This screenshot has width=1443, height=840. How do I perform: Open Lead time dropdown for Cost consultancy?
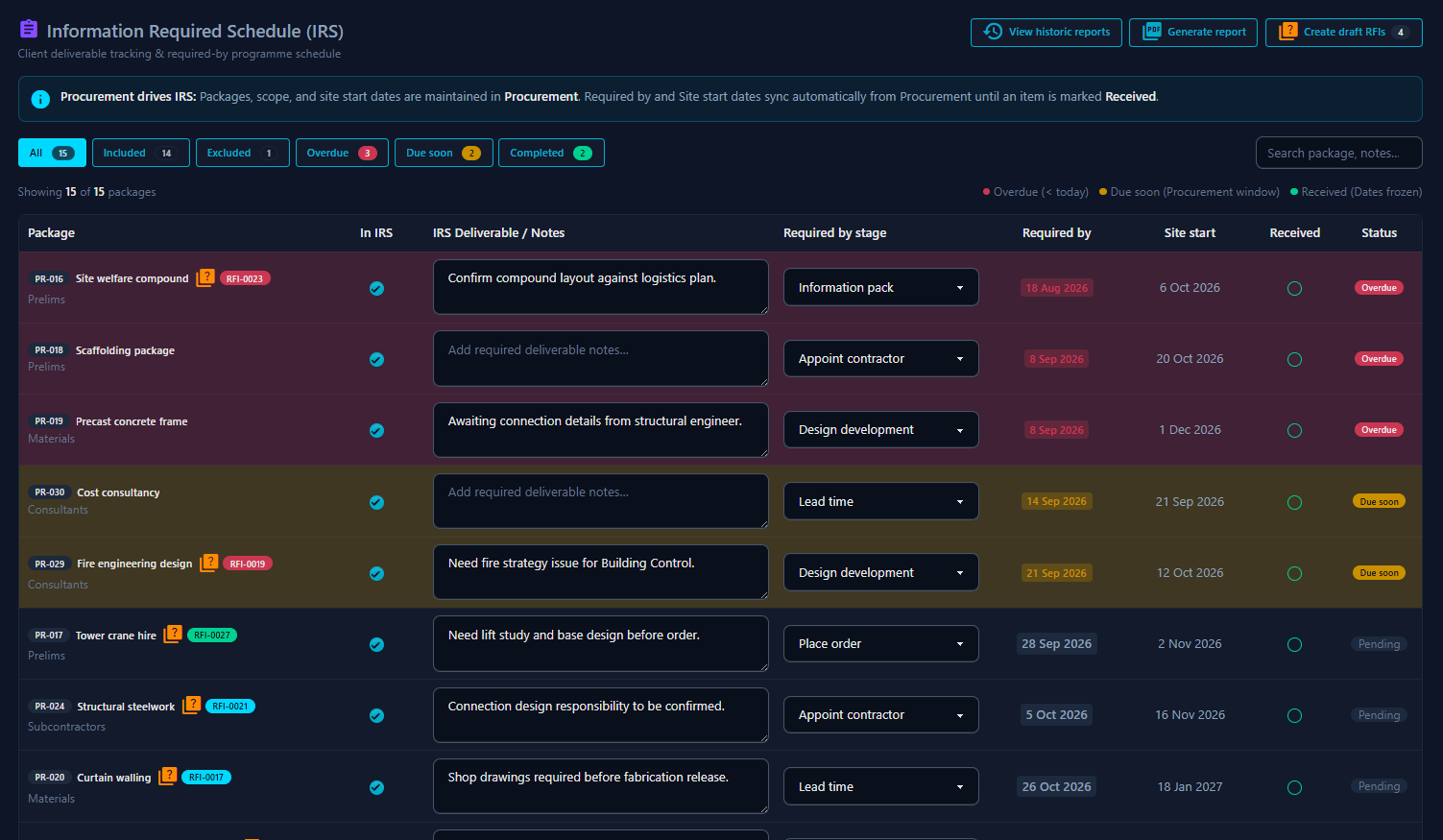click(880, 501)
